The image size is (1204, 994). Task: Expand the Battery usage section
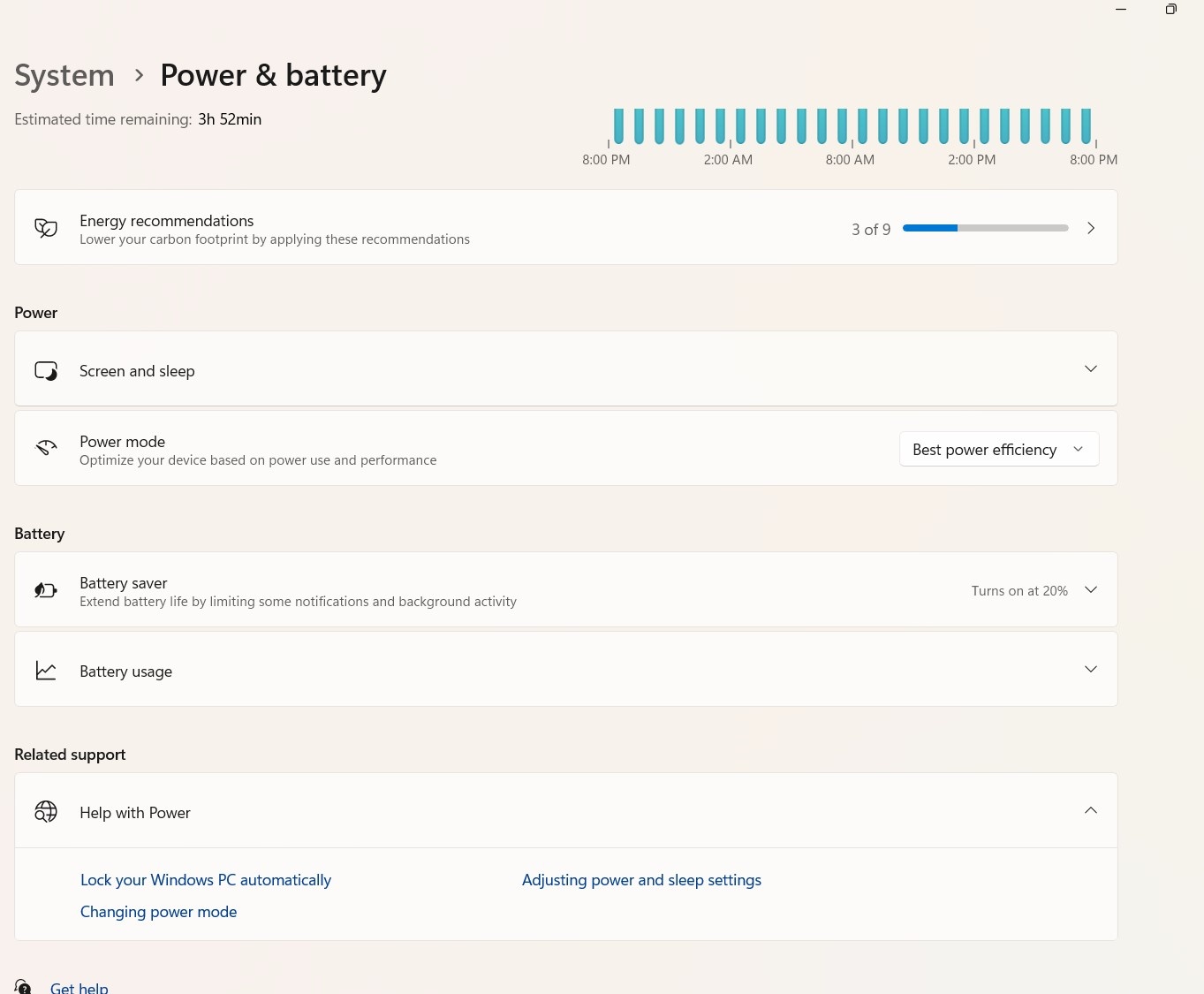1090,669
